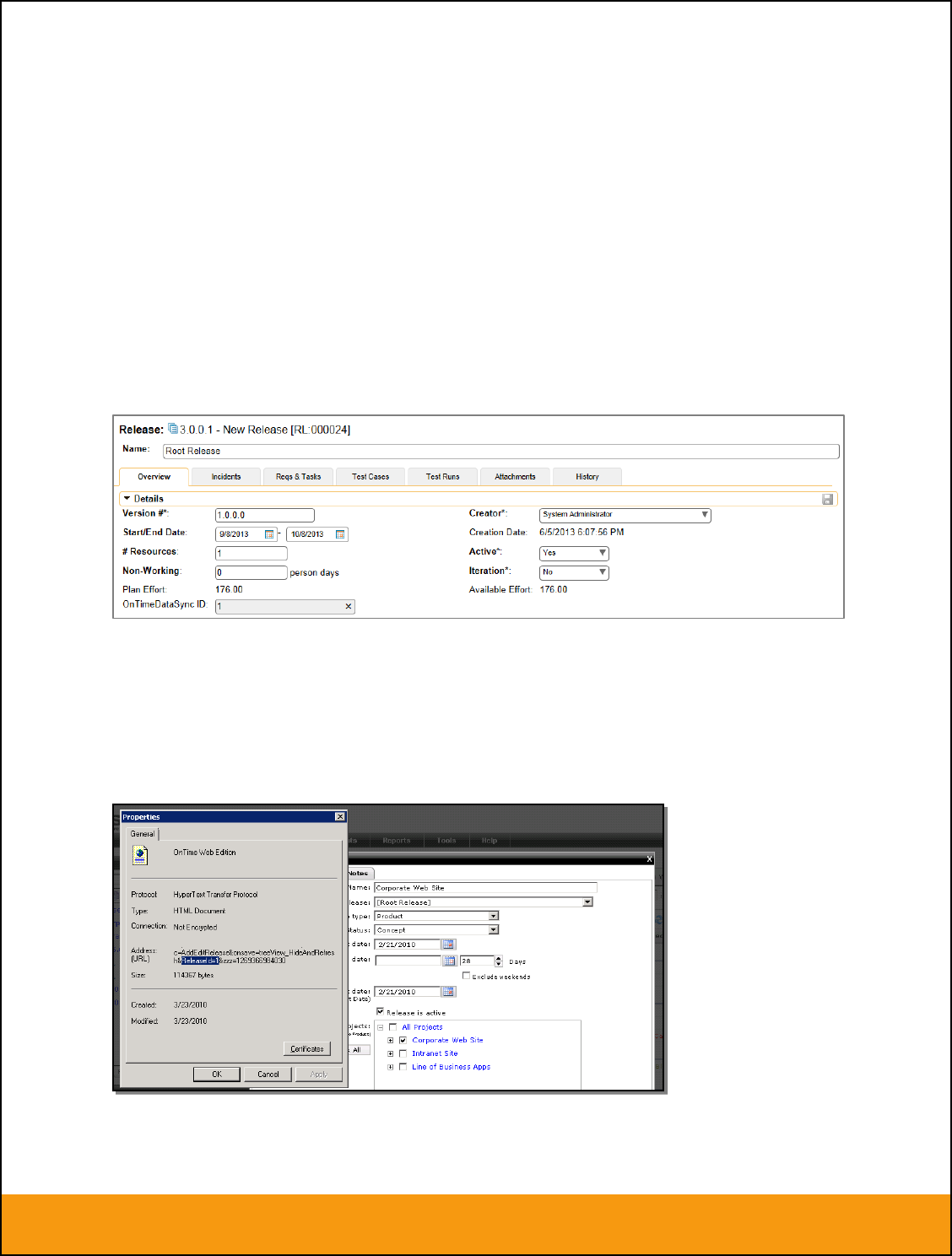
Task: Open the Test Cases tab
Action: pyautogui.click(x=371, y=477)
